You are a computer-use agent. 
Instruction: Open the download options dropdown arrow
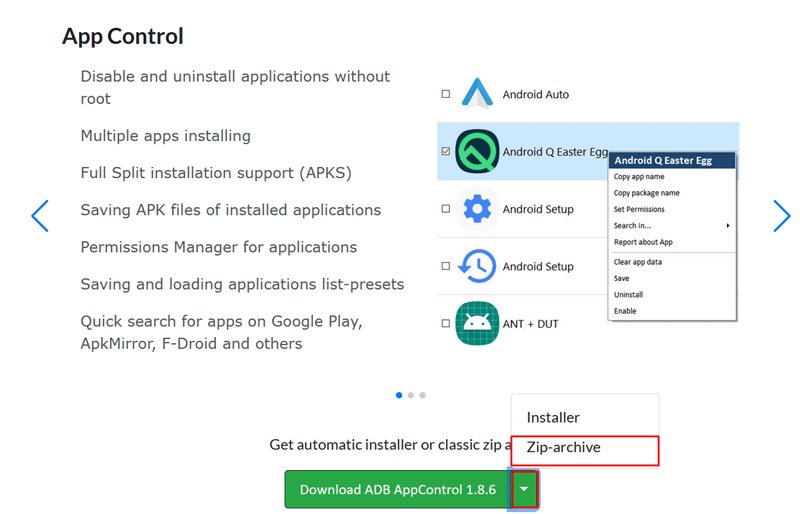[x=524, y=489]
